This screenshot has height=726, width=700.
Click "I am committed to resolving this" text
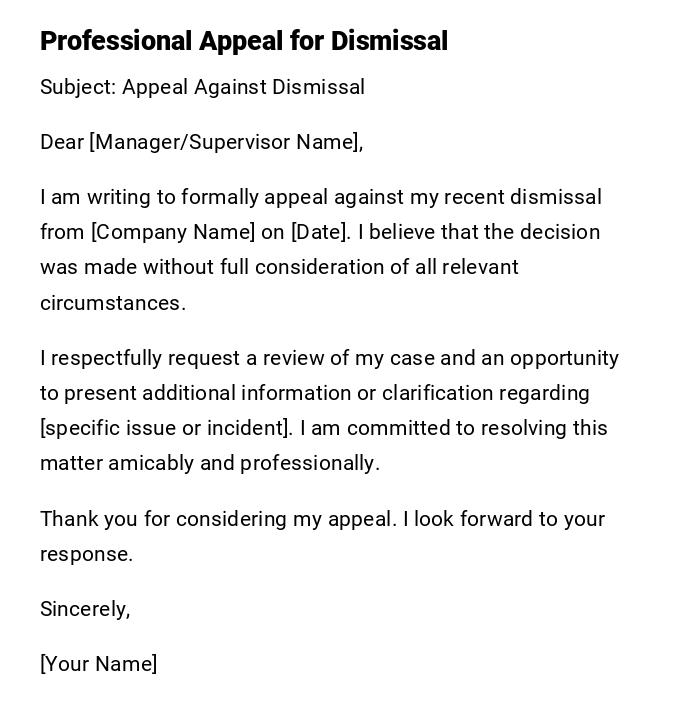[x=453, y=428]
